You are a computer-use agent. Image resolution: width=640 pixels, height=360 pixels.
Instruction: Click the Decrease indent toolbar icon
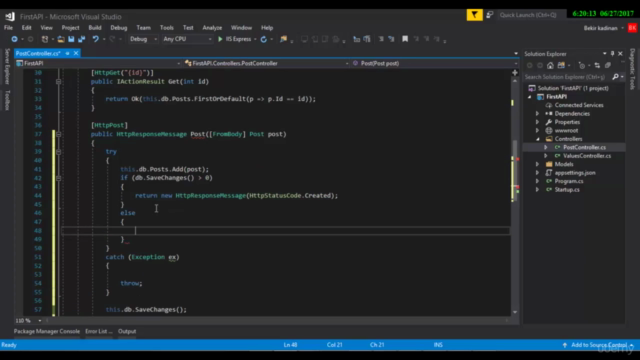(381, 39)
